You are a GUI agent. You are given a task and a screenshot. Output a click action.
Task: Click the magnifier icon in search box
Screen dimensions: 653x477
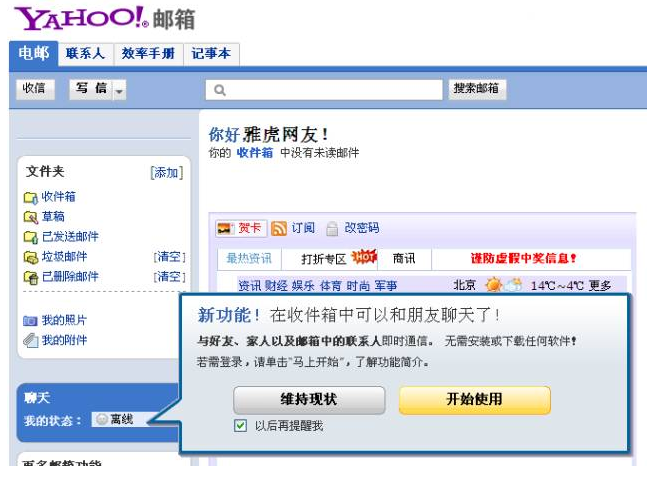220,90
